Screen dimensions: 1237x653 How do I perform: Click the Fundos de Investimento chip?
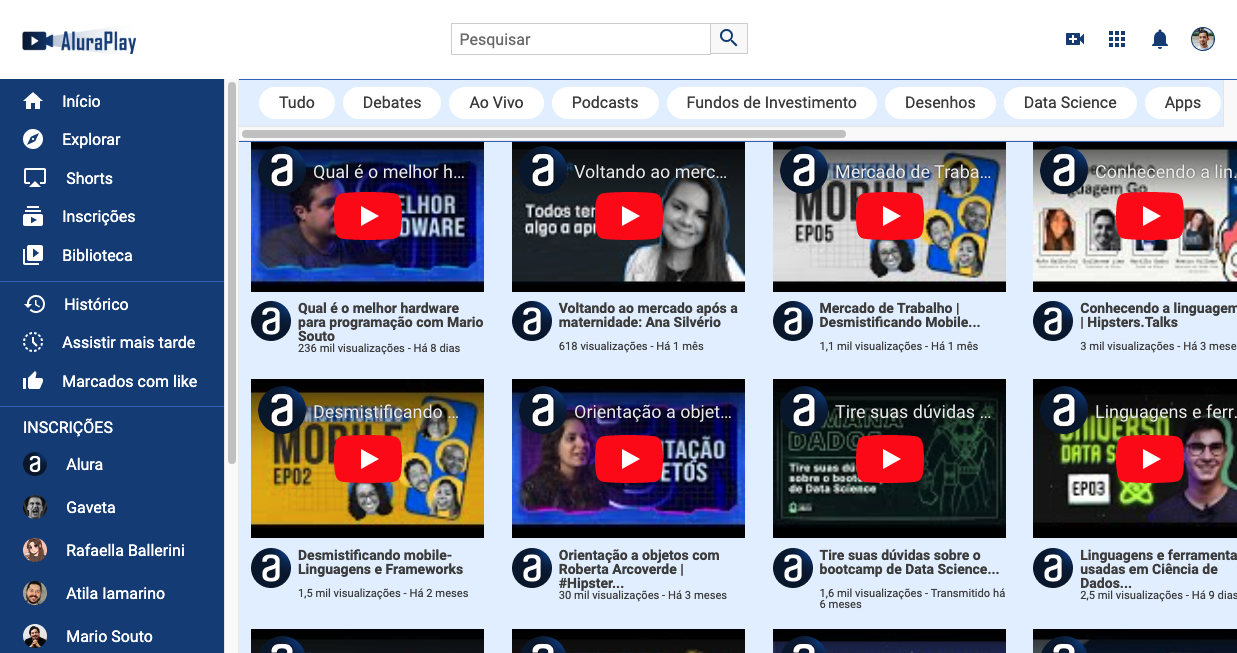point(771,102)
